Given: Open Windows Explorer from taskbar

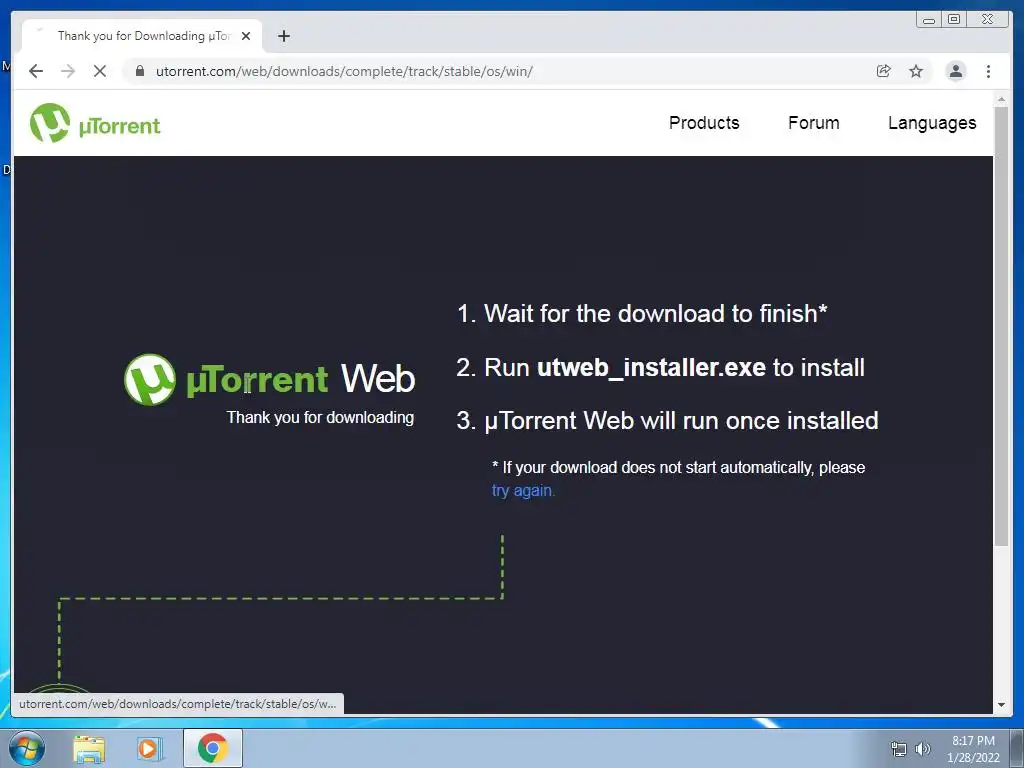Looking at the screenshot, I should pyautogui.click(x=89, y=749).
